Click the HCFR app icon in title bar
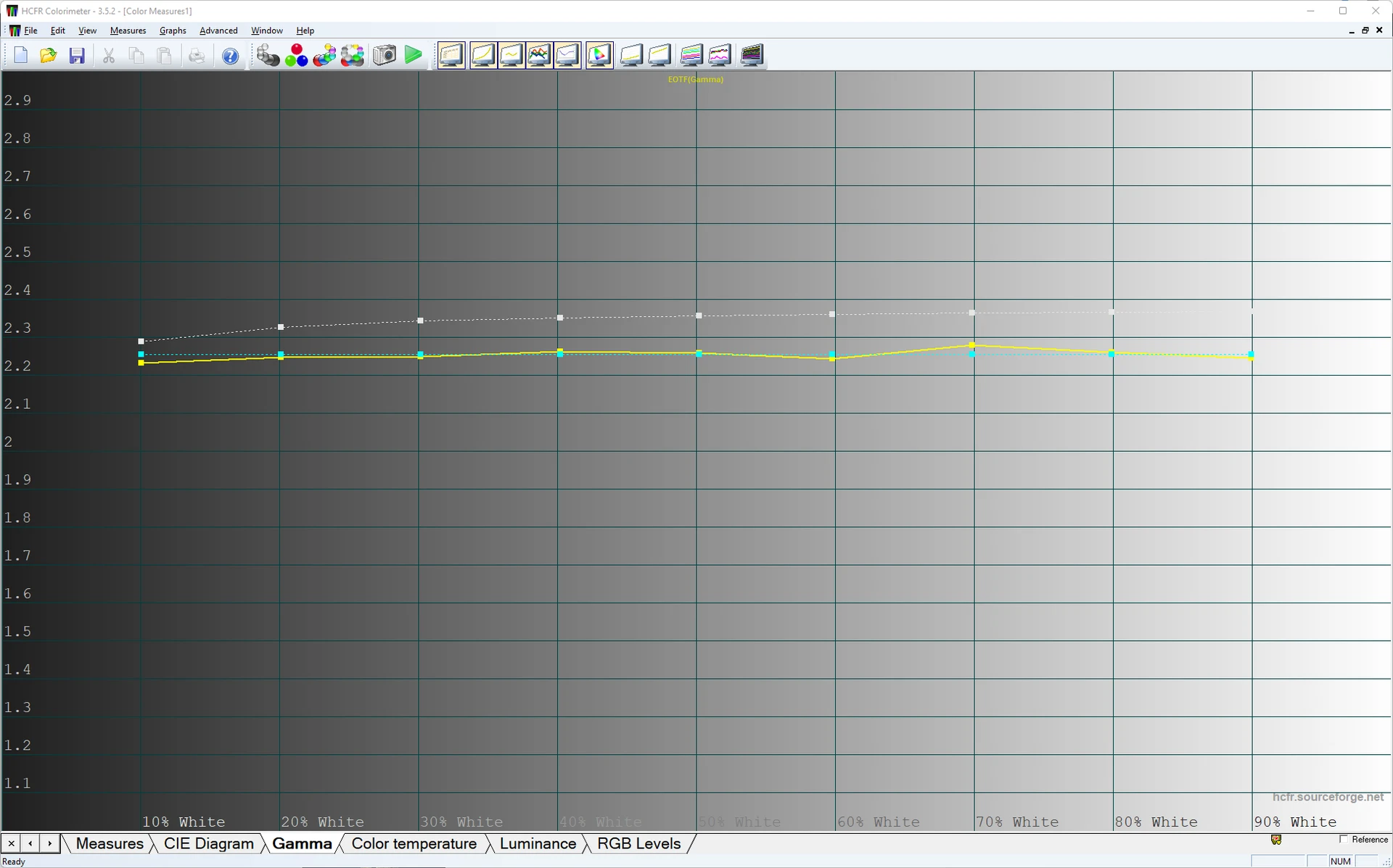 (x=12, y=11)
